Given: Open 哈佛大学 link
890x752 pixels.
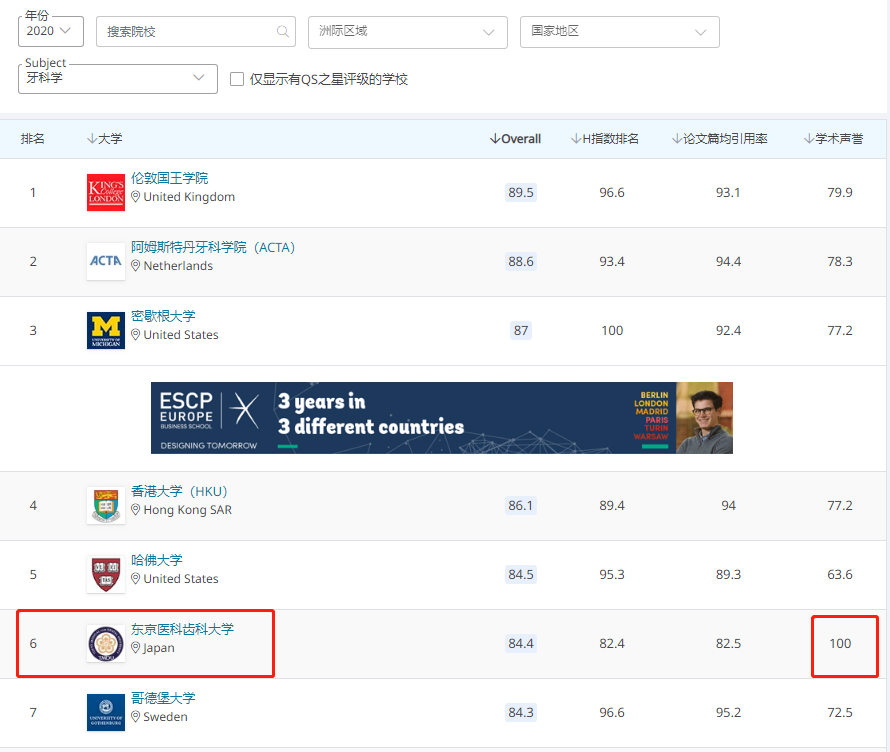Looking at the screenshot, I should (x=157, y=560).
